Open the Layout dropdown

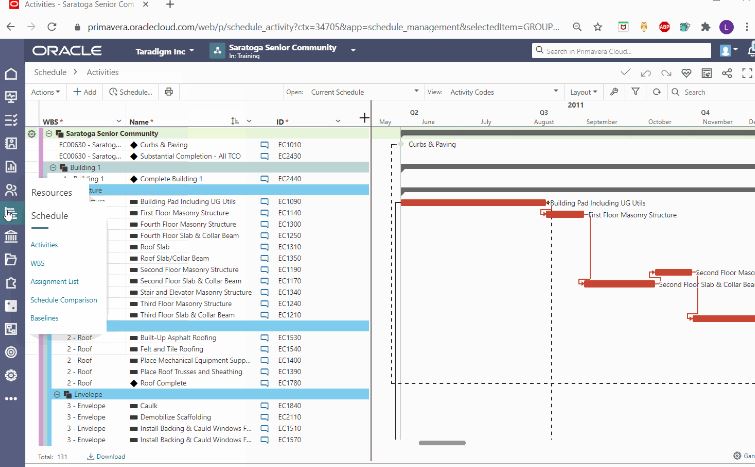[x=583, y=92]
